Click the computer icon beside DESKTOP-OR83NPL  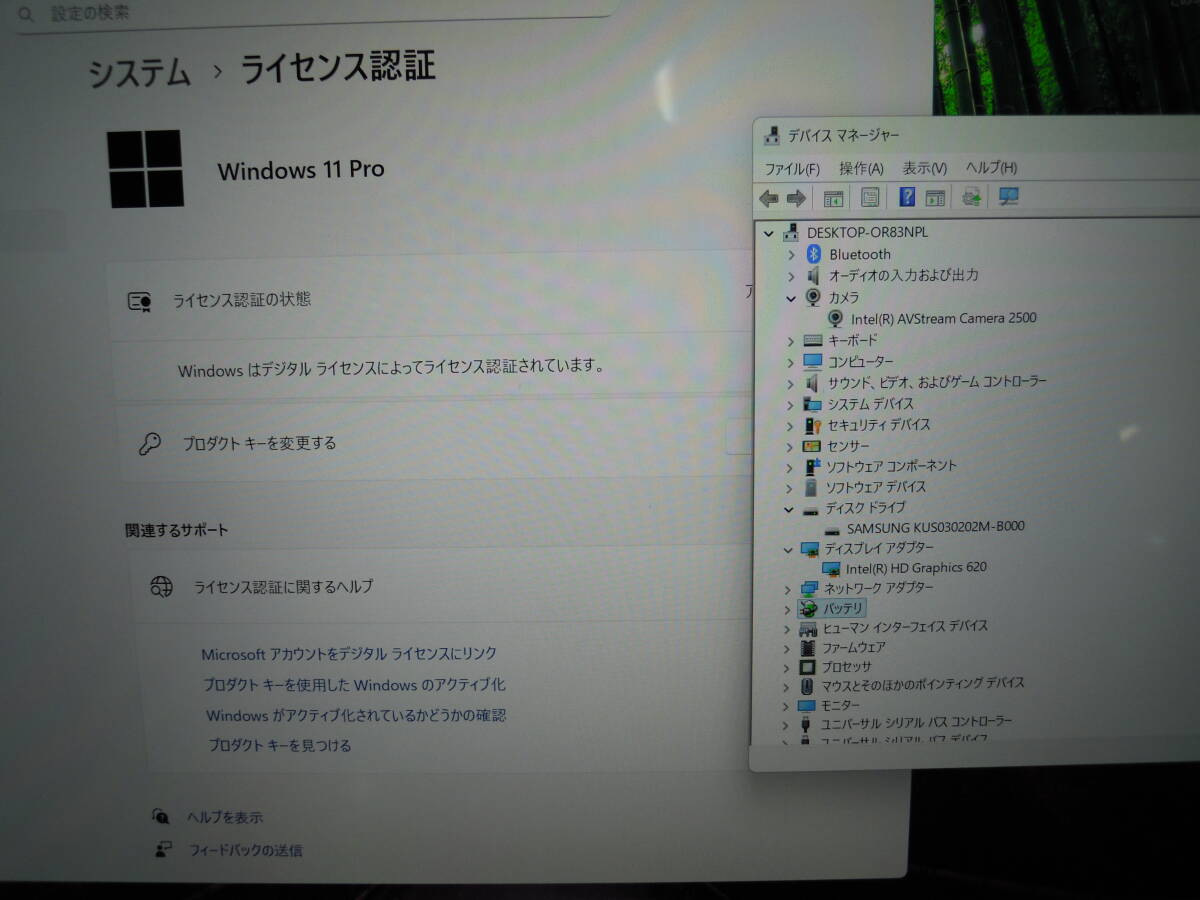coord(791,232)
